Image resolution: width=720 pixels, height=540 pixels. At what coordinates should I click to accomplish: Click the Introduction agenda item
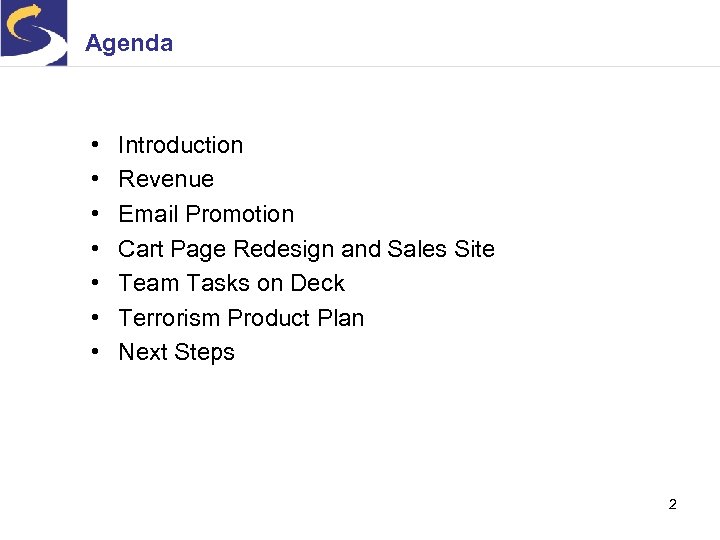[x=180, y=145]
